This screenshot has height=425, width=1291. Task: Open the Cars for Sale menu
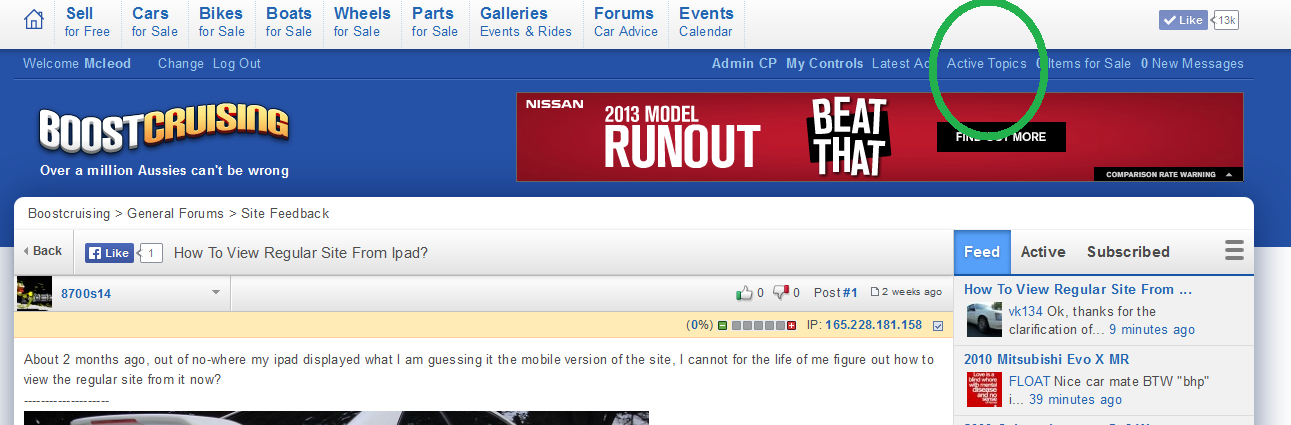coord(155,22)
